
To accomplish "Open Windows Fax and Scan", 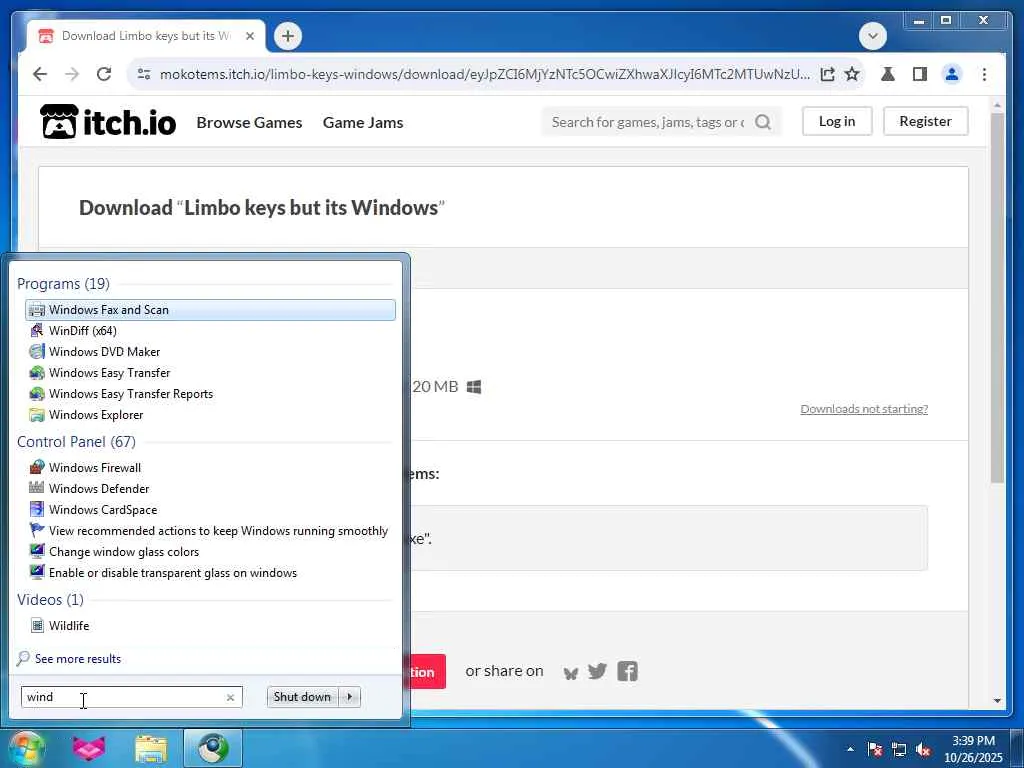I will point(210,310).
